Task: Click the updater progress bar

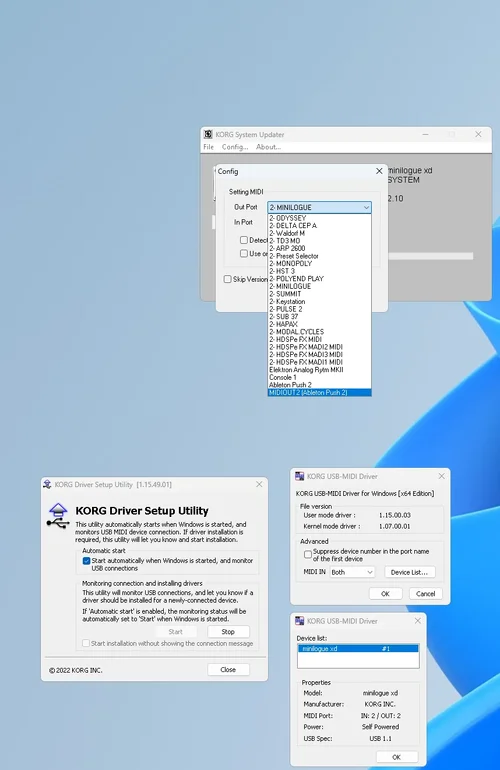Action: pyautogui.click(x=430, y=256)
